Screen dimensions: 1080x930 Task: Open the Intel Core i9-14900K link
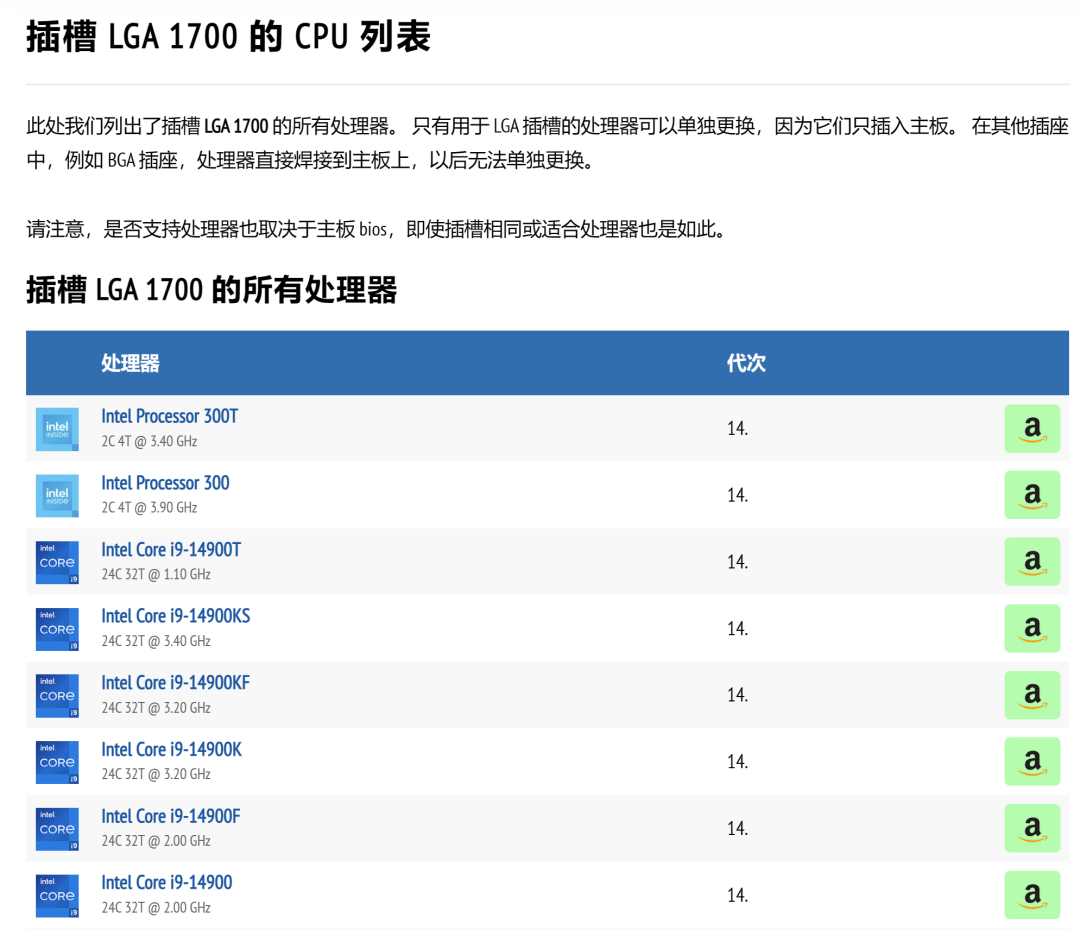pyautogui.click(x=172, y=750)
